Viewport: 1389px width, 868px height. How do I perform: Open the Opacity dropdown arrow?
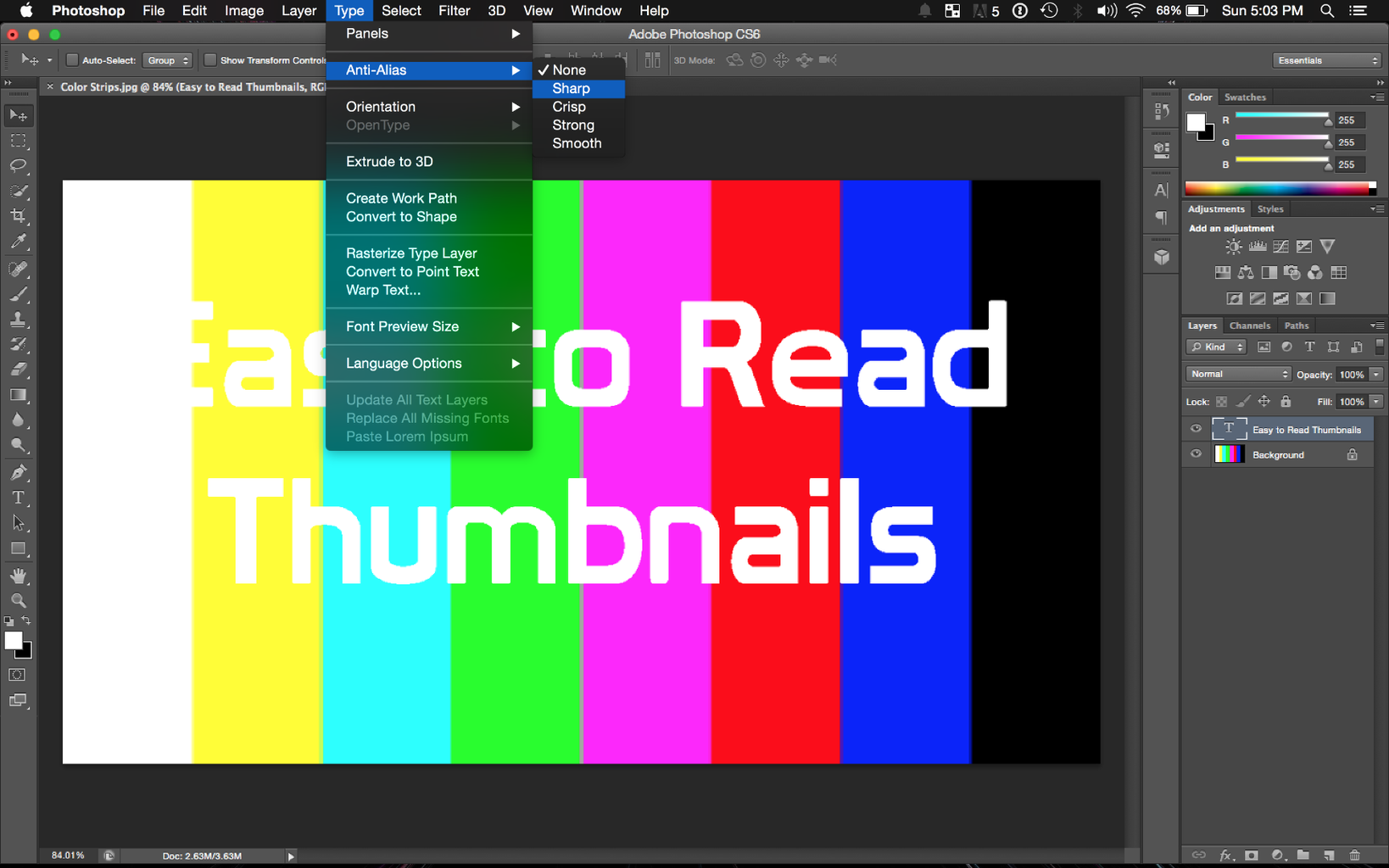click(x=1374, y=374)
